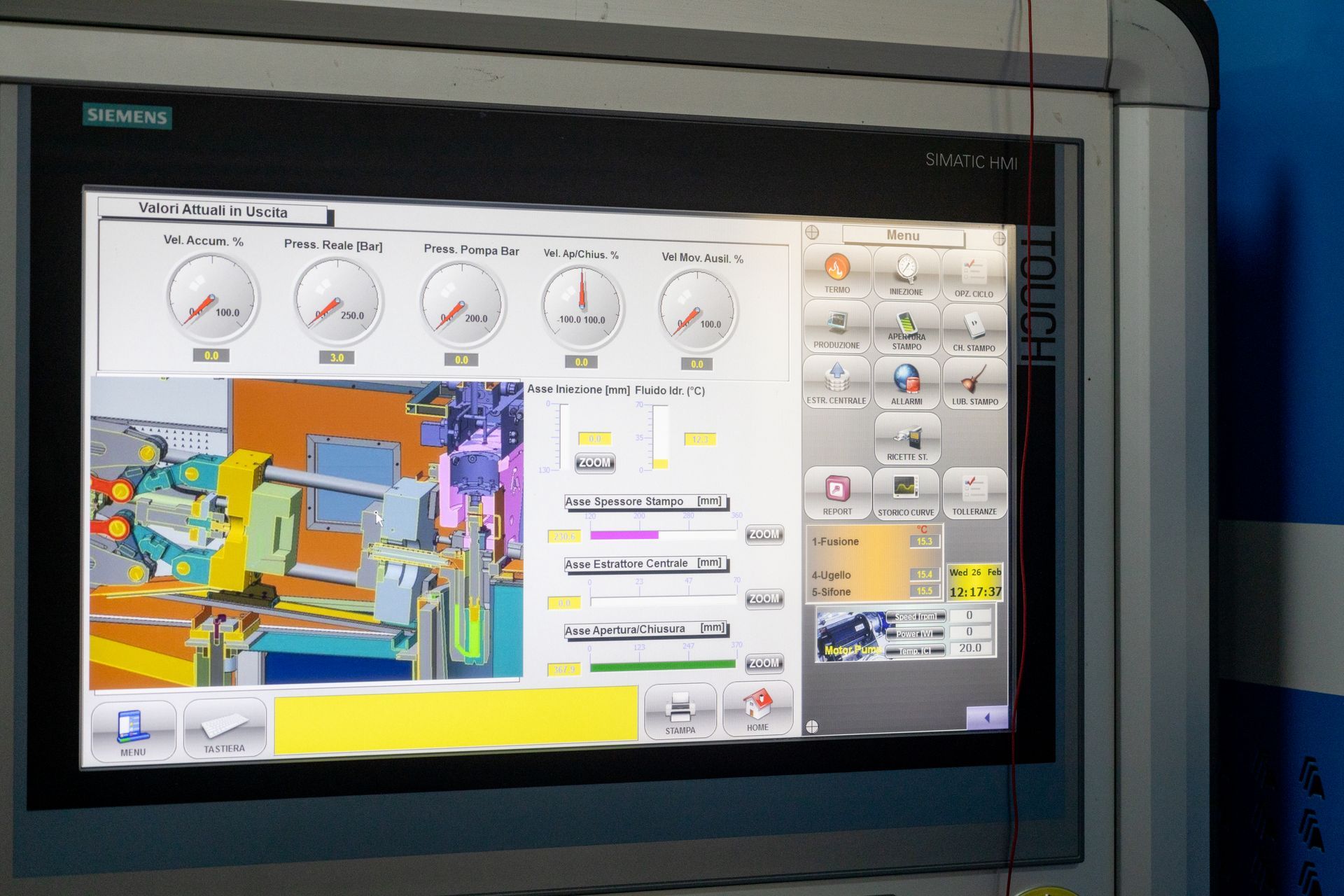
Task: Open the CH. STAMPO page
Action: (974, 330)
